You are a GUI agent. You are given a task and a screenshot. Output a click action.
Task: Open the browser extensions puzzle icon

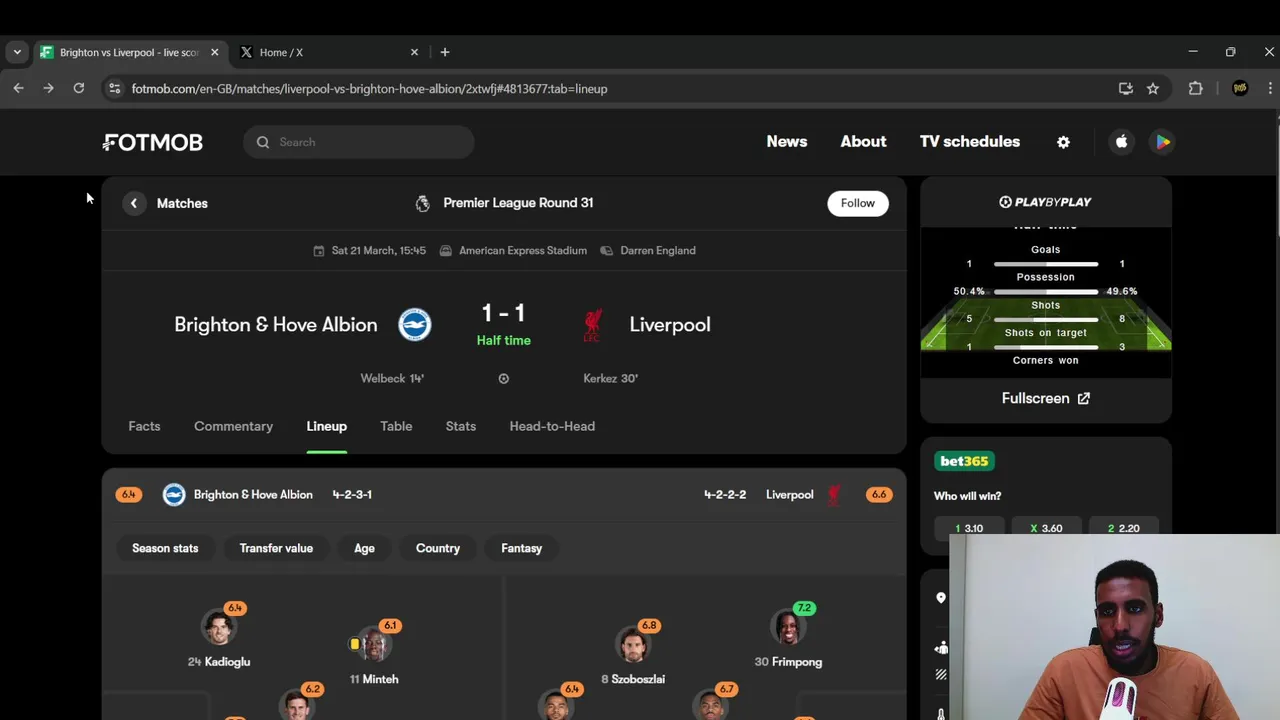tap(1195, 88)
